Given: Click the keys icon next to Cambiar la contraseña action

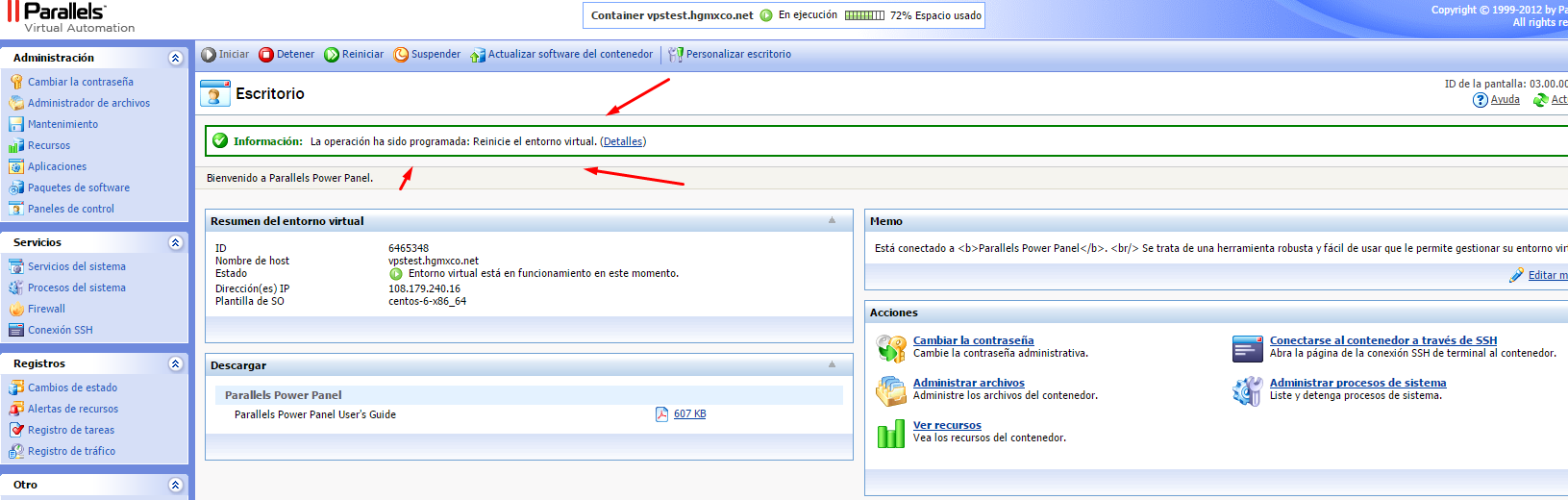Looking at the screenshot, I should 891,348.
